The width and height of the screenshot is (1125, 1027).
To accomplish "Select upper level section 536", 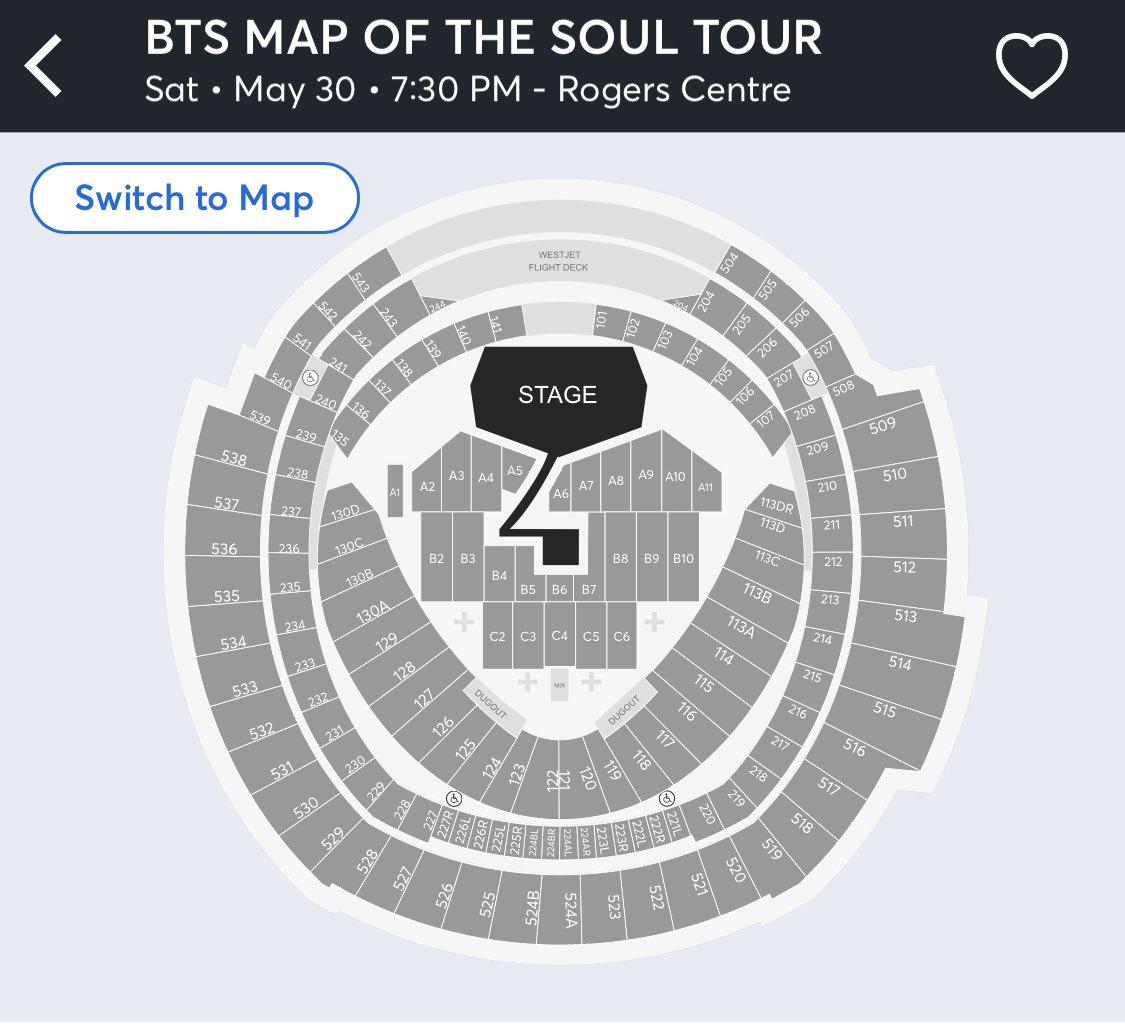I will (223, 549).
